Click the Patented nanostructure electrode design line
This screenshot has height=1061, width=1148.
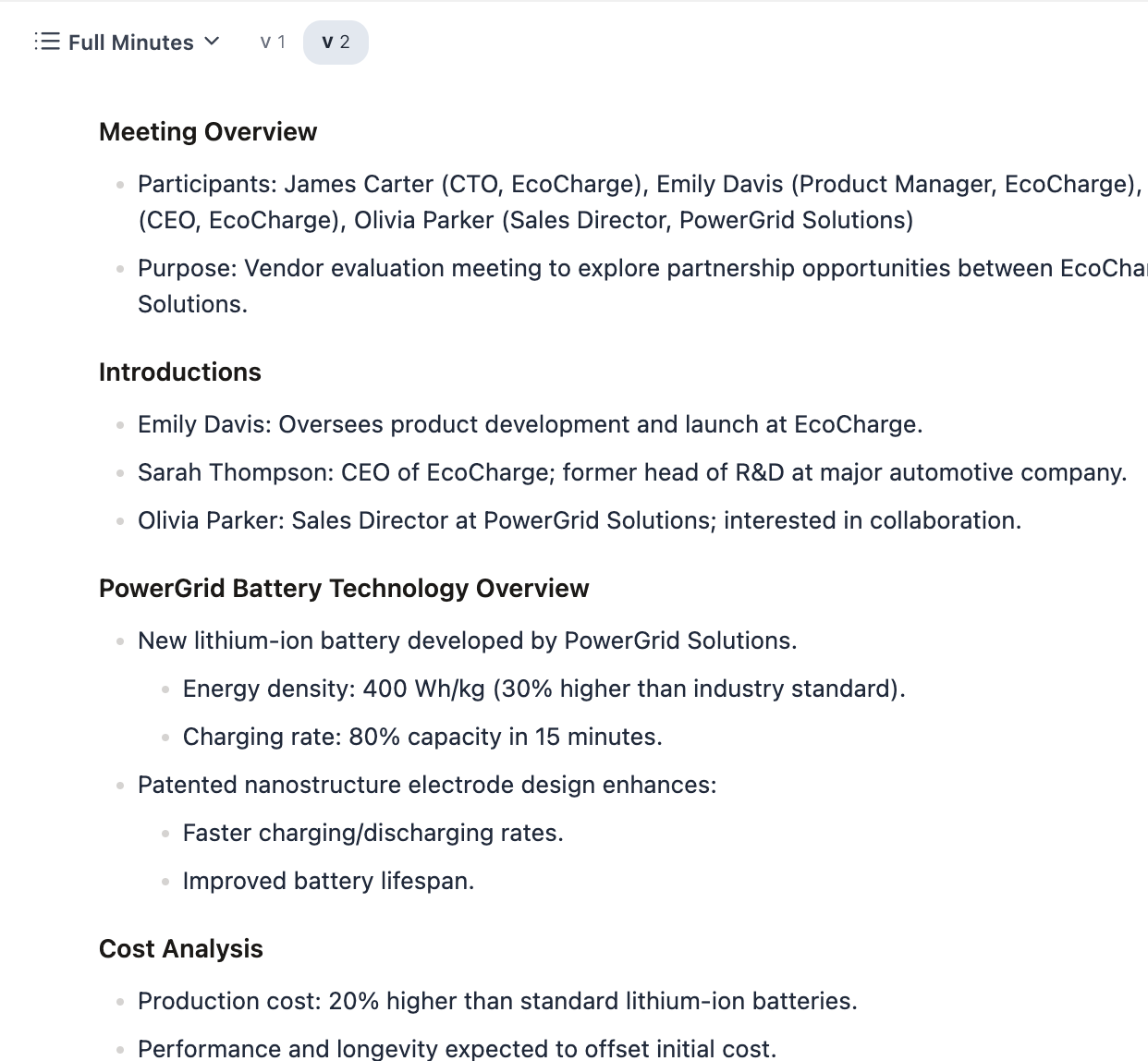pyautogui.click(x=426, y=786)
